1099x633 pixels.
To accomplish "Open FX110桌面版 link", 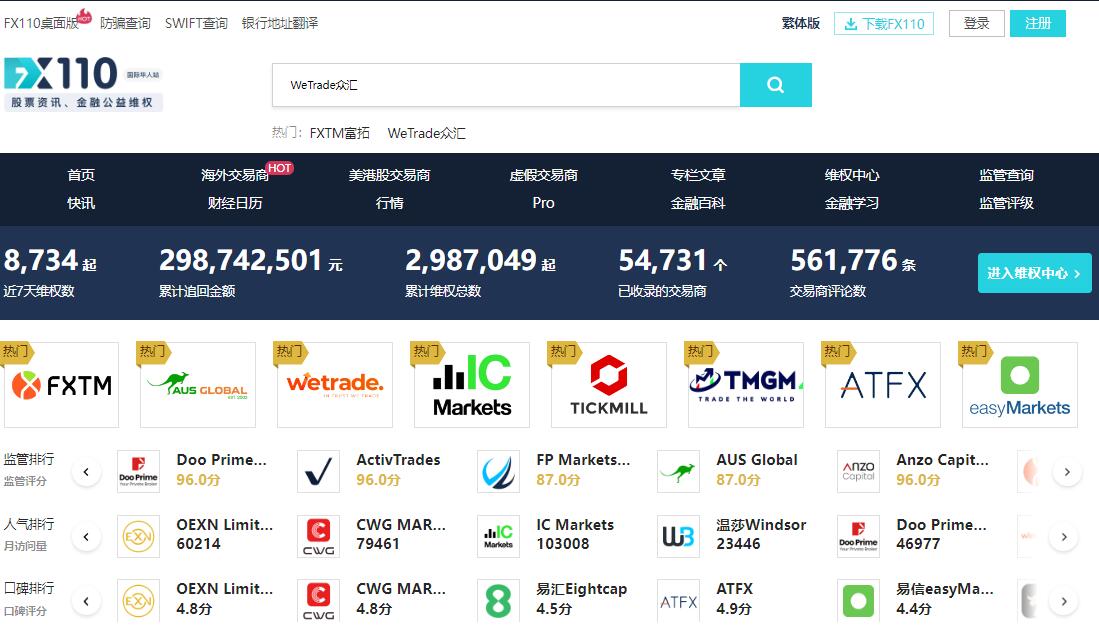I will pyautogui.click(x=41, y=23).
